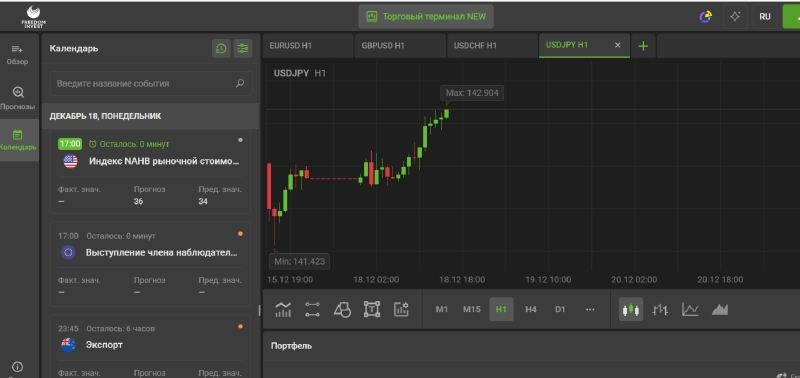The height and width of the screenshot is (378, 800).
Task: Select H4 timeframe
Action: (x=531, y=309)
